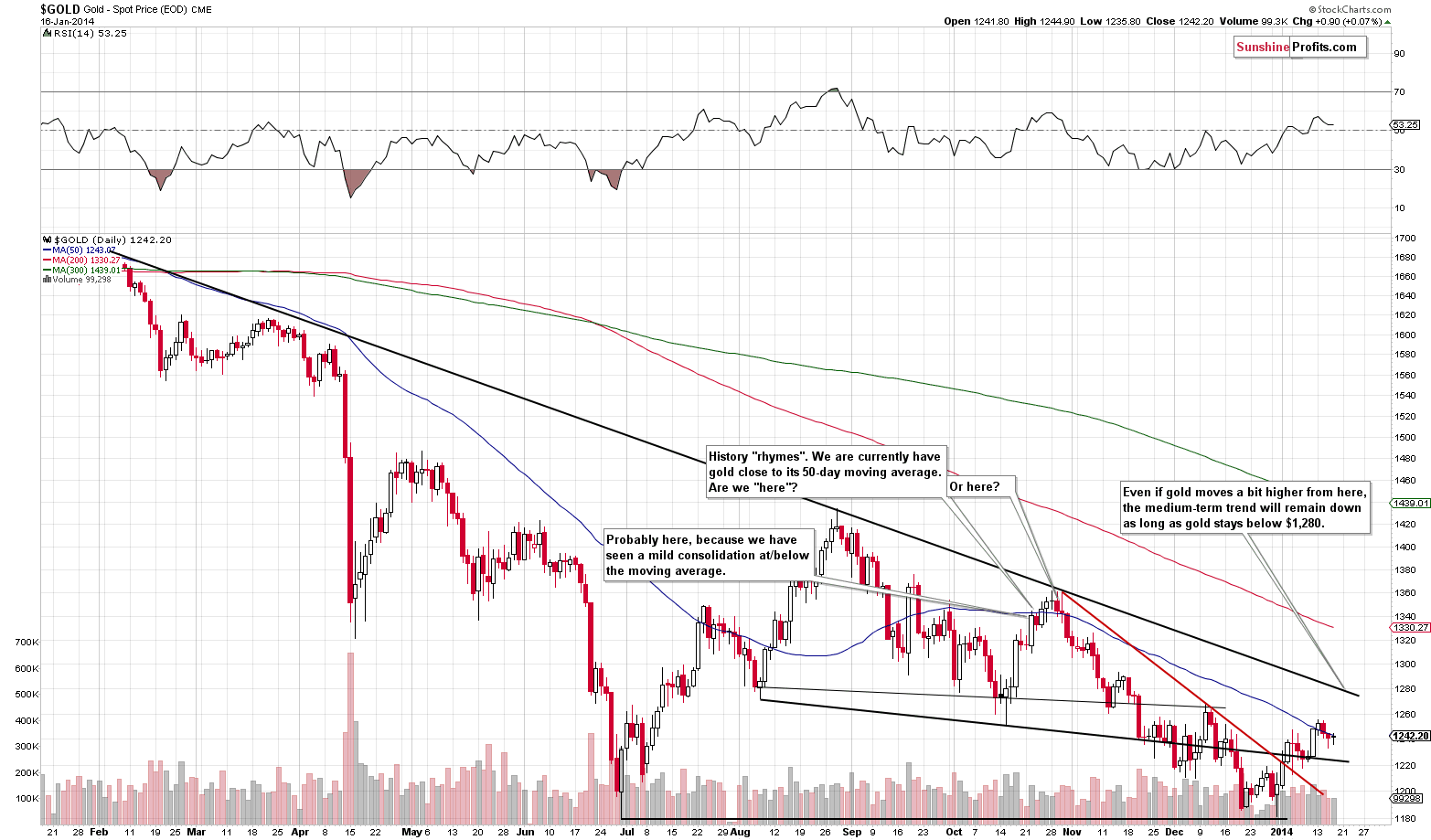Click the MA(300) 1439.01 legend text

click(86, 271)
